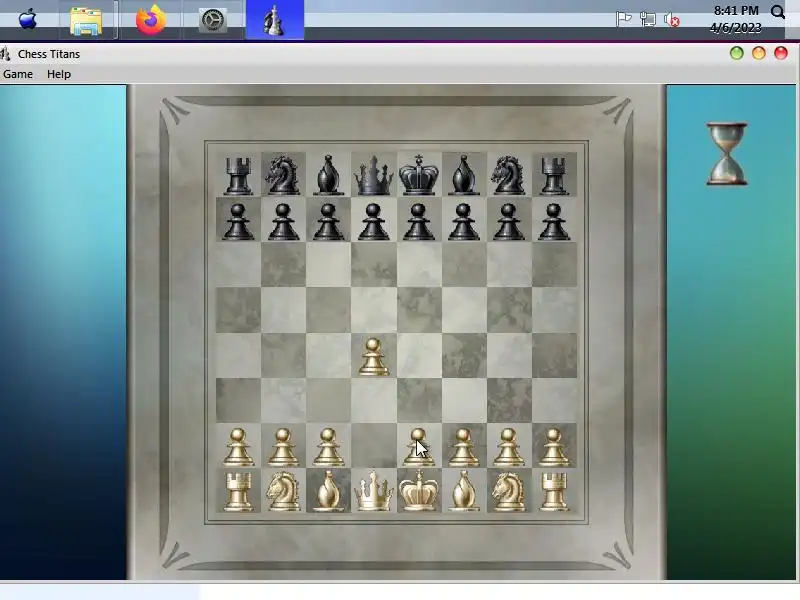Select the white queen on d1
This screenshot has height=600, width=800.
[374, 491]
